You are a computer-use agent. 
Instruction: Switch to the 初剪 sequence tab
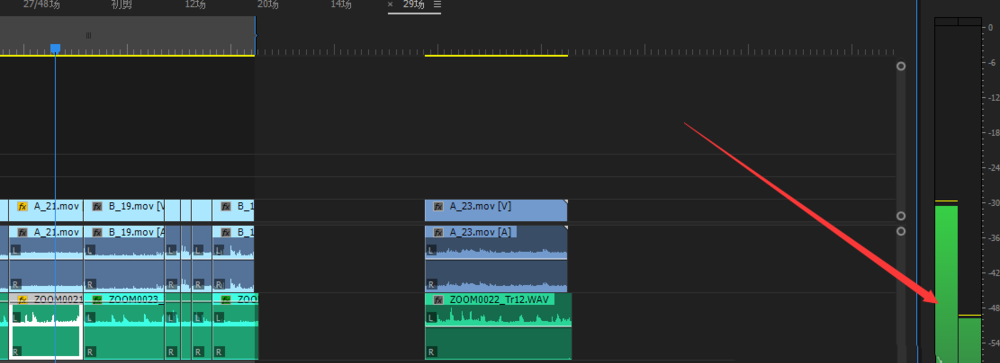pyautogui.click(x=121, y=4)
